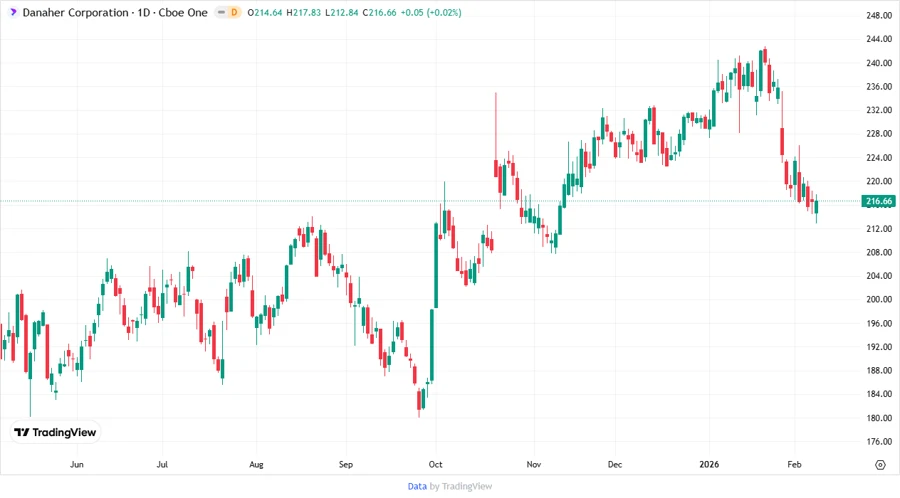Click the 232.00 price axis label
The height and width of the screenshot is (498, 900).
[x=879, y=110]
